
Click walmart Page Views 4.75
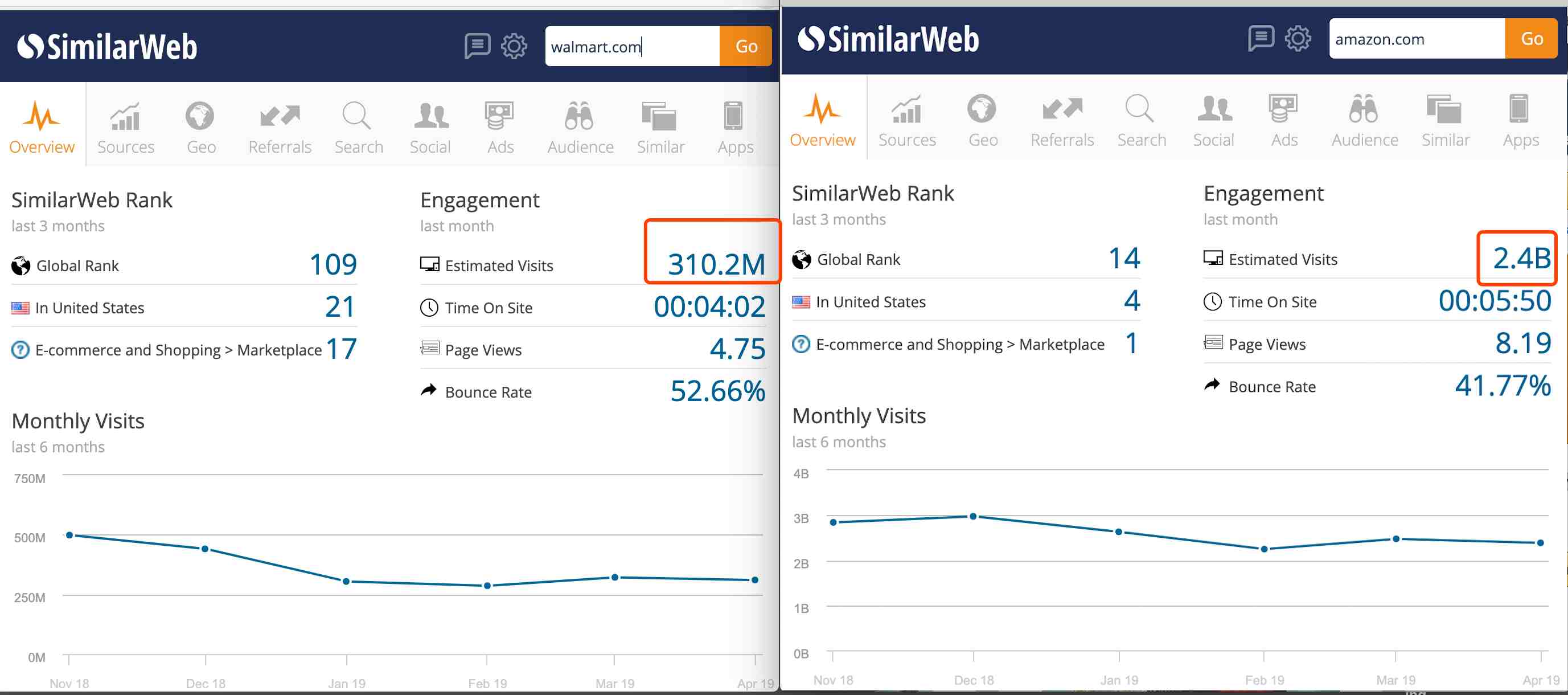click(x=738, y=349)
